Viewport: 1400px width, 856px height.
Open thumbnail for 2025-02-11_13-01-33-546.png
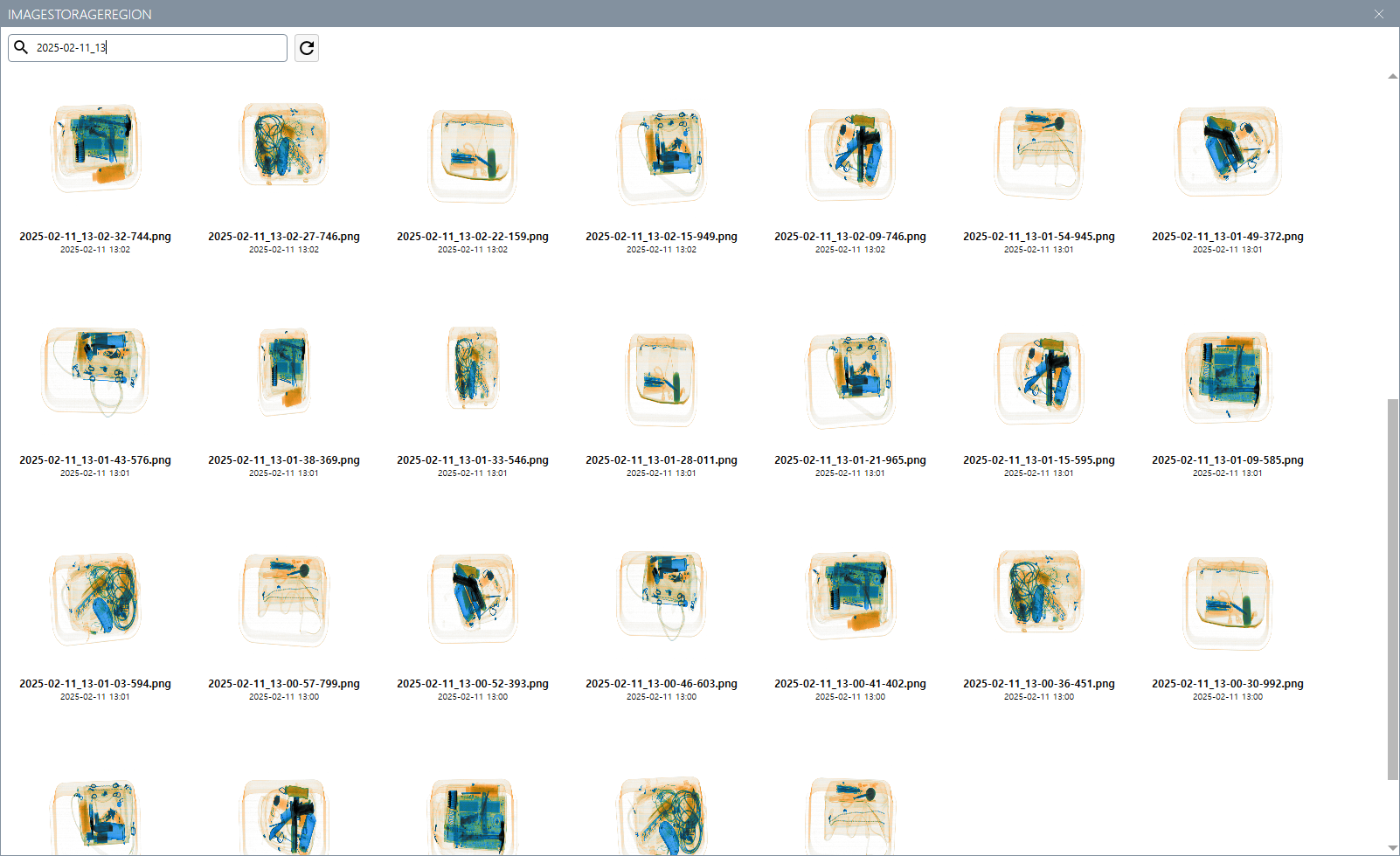[x=473, y=368]
